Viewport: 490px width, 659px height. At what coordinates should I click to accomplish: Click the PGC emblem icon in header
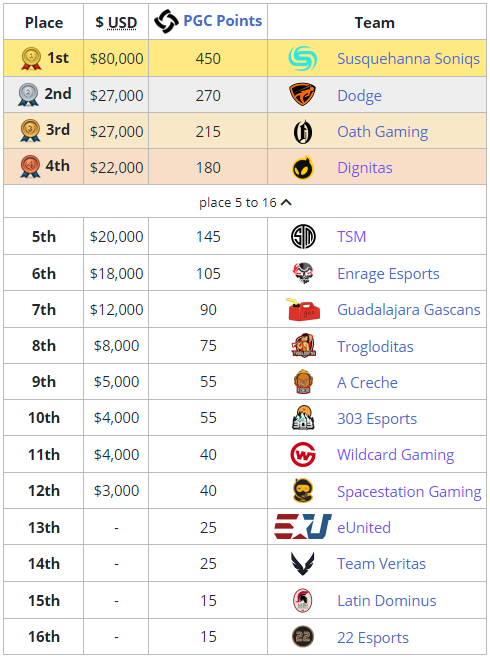click(166, 21)
